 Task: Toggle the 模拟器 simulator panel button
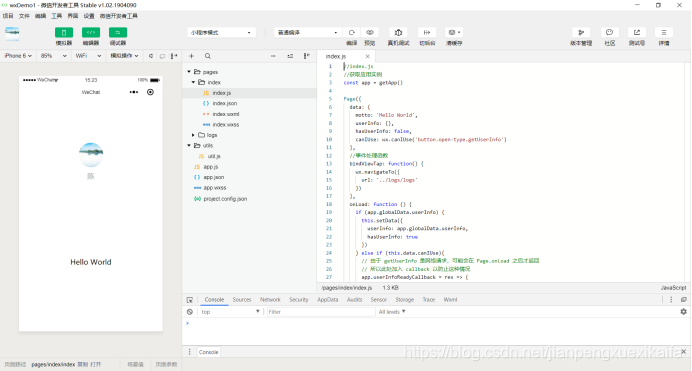point(64,33)
